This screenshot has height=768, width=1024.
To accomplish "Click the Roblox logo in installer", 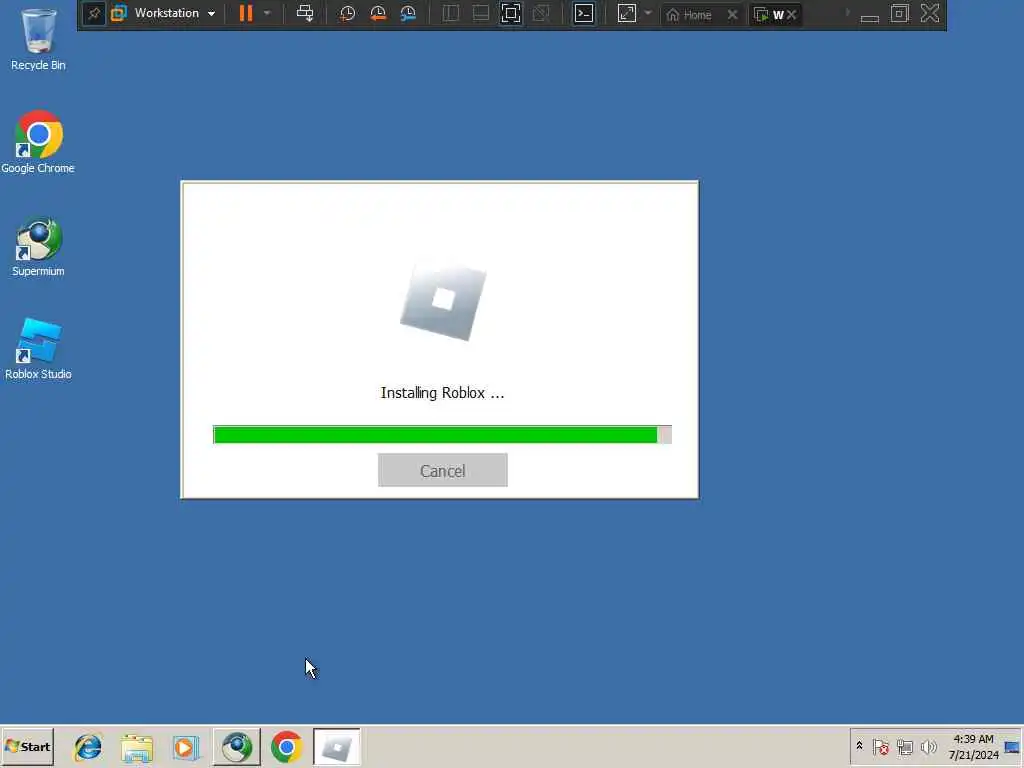I will pos(443,300).
